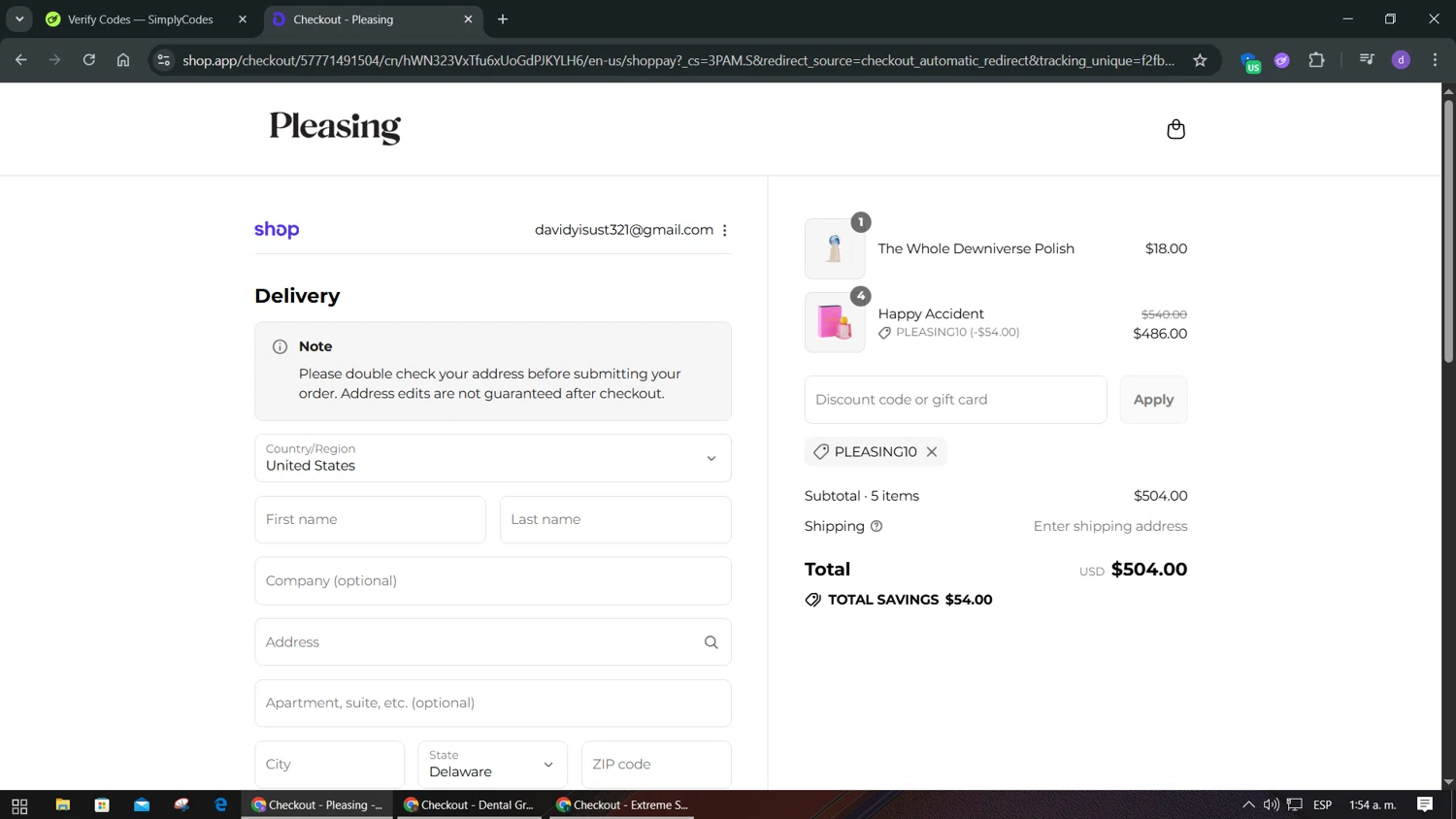Close the Verify Codes SimplyCodes tab
Screen dimensions: 1456x819
(x=243, y=19)
